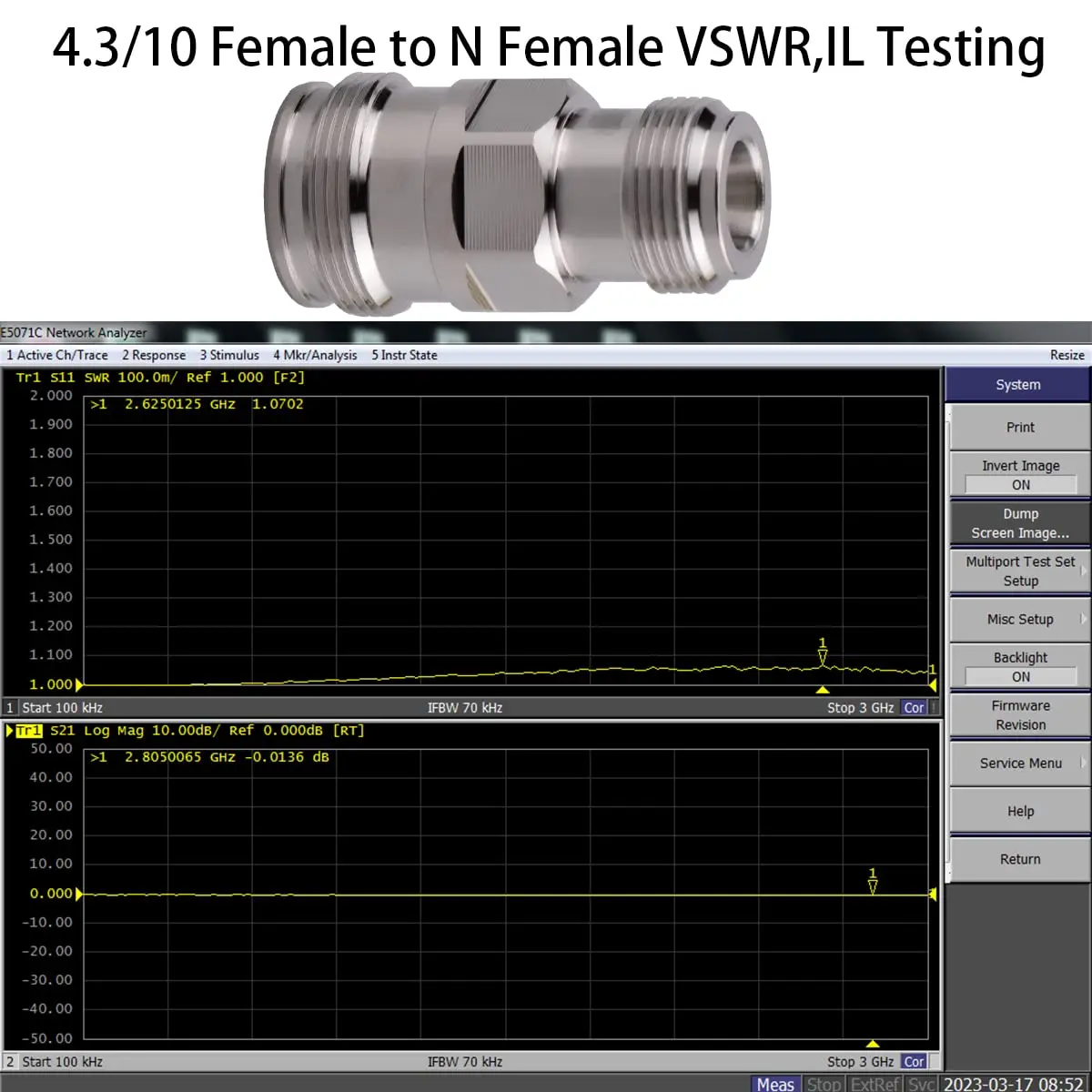Click channel 1 Start 100 kHz field
Viewport: 1092px width, 1092px height.
(x=62, y=708)
